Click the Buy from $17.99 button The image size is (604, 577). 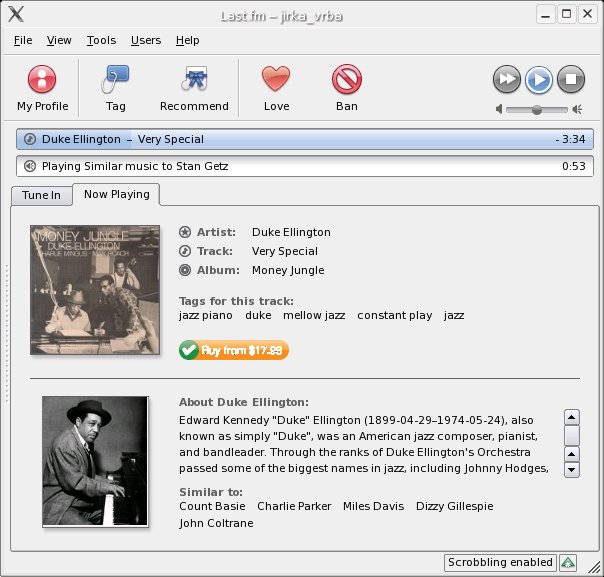pos(234,350)
